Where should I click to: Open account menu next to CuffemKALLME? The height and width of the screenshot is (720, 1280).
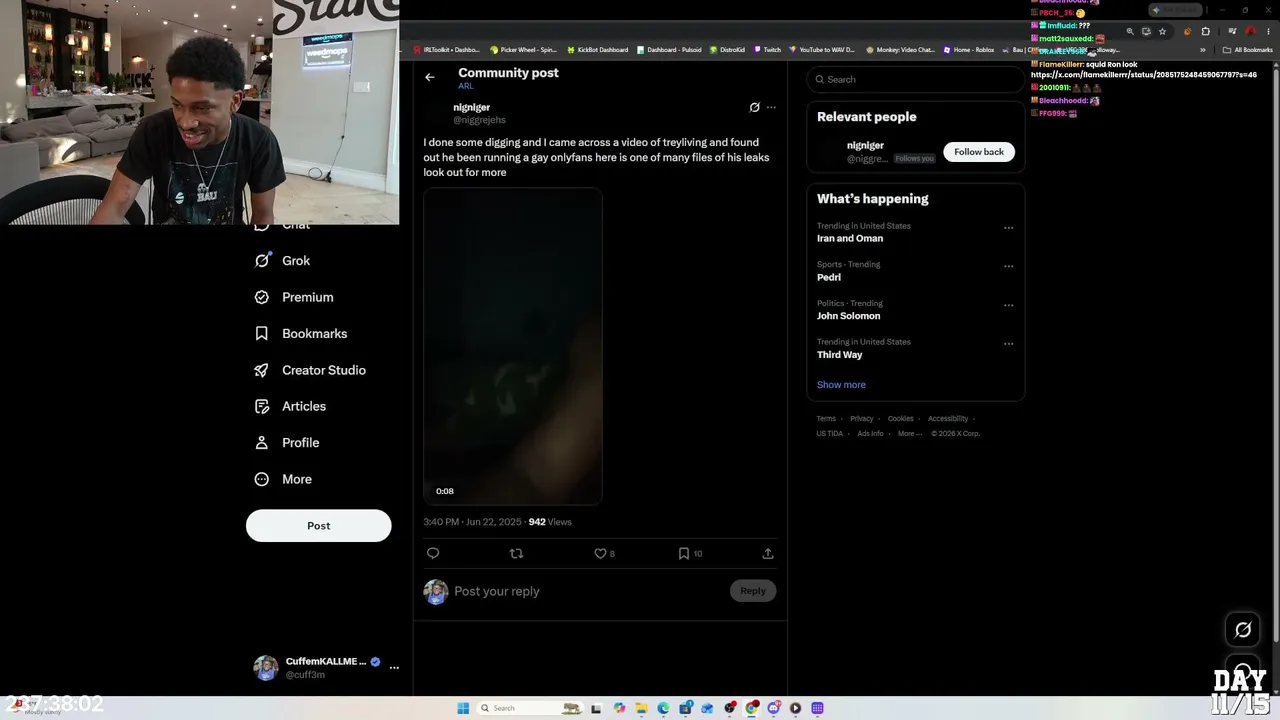(x=394, y=667)
